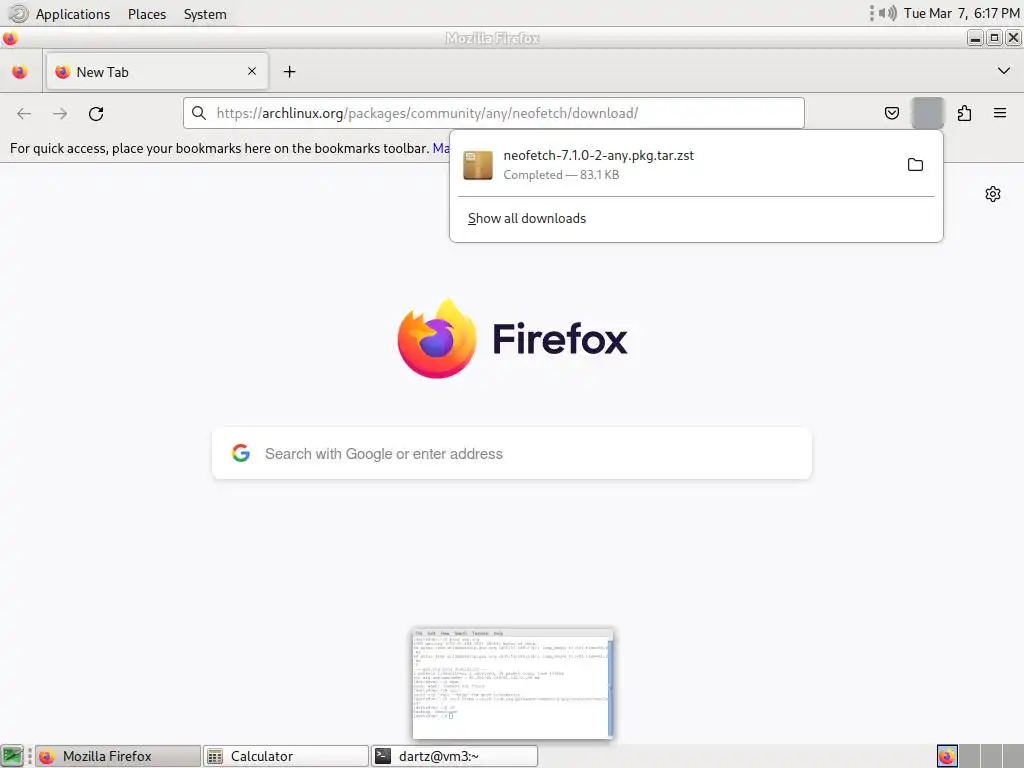
Task: Click the address bar URL field
Action: click(x=493, y=113)
